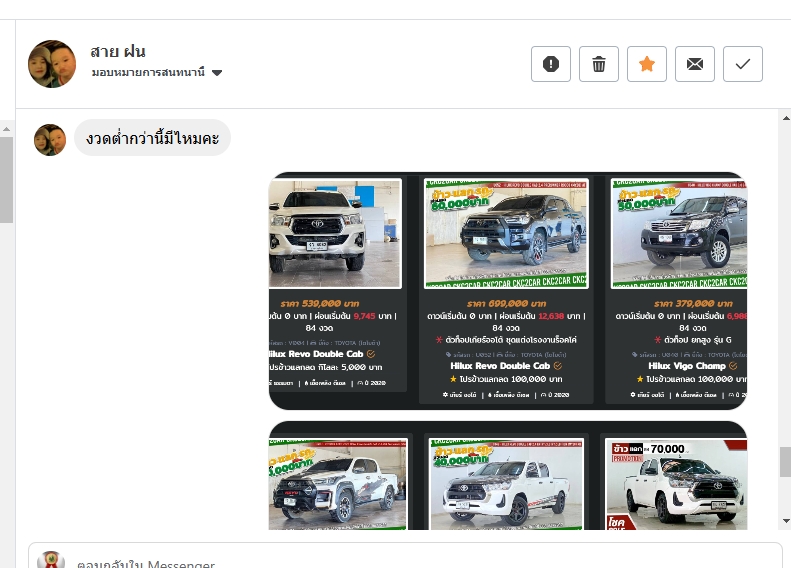
Task: Open the สาย ฝน contact name
Action: pyautogui.click(x=118, y=51)
